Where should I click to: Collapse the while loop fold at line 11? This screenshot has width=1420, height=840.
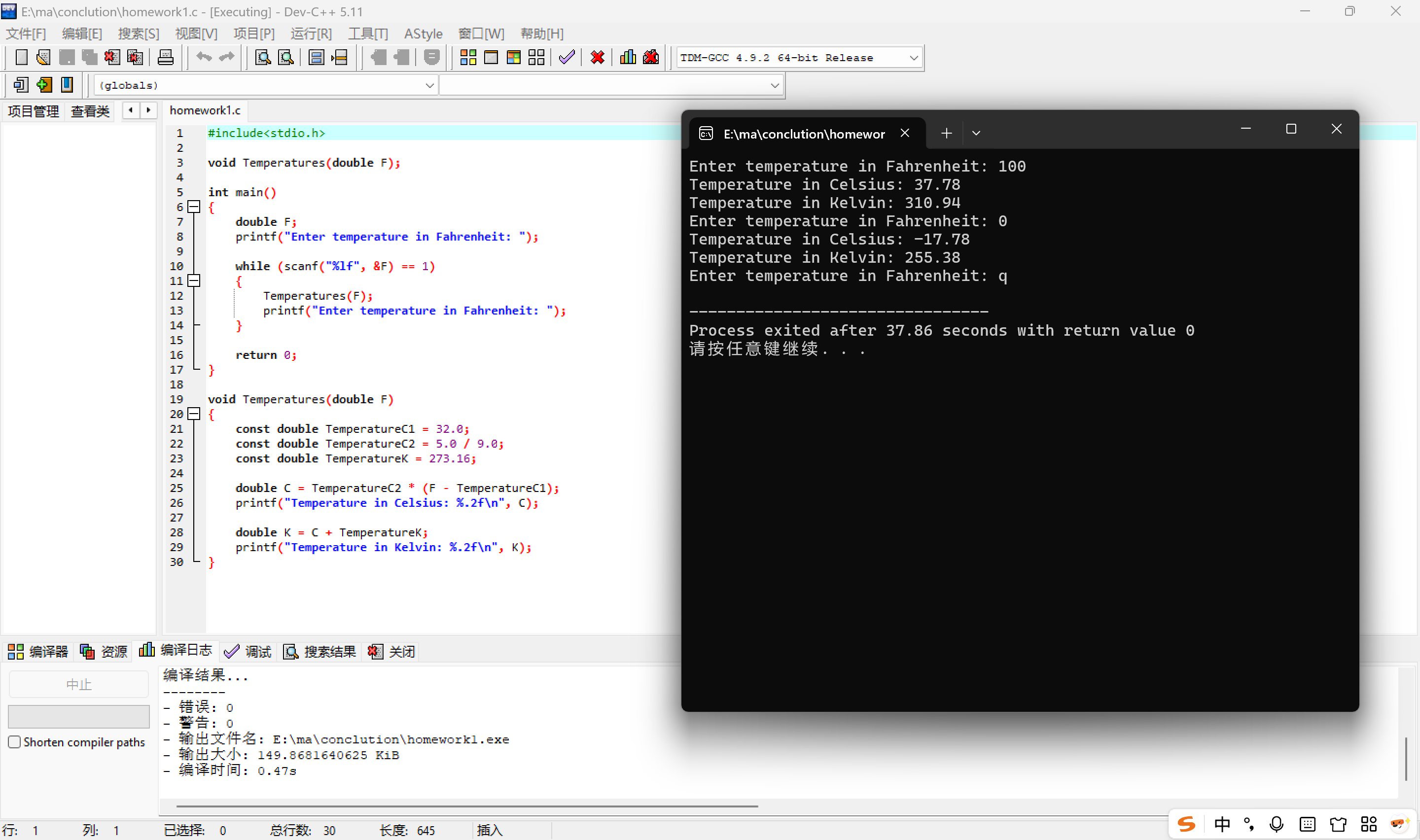194,280
